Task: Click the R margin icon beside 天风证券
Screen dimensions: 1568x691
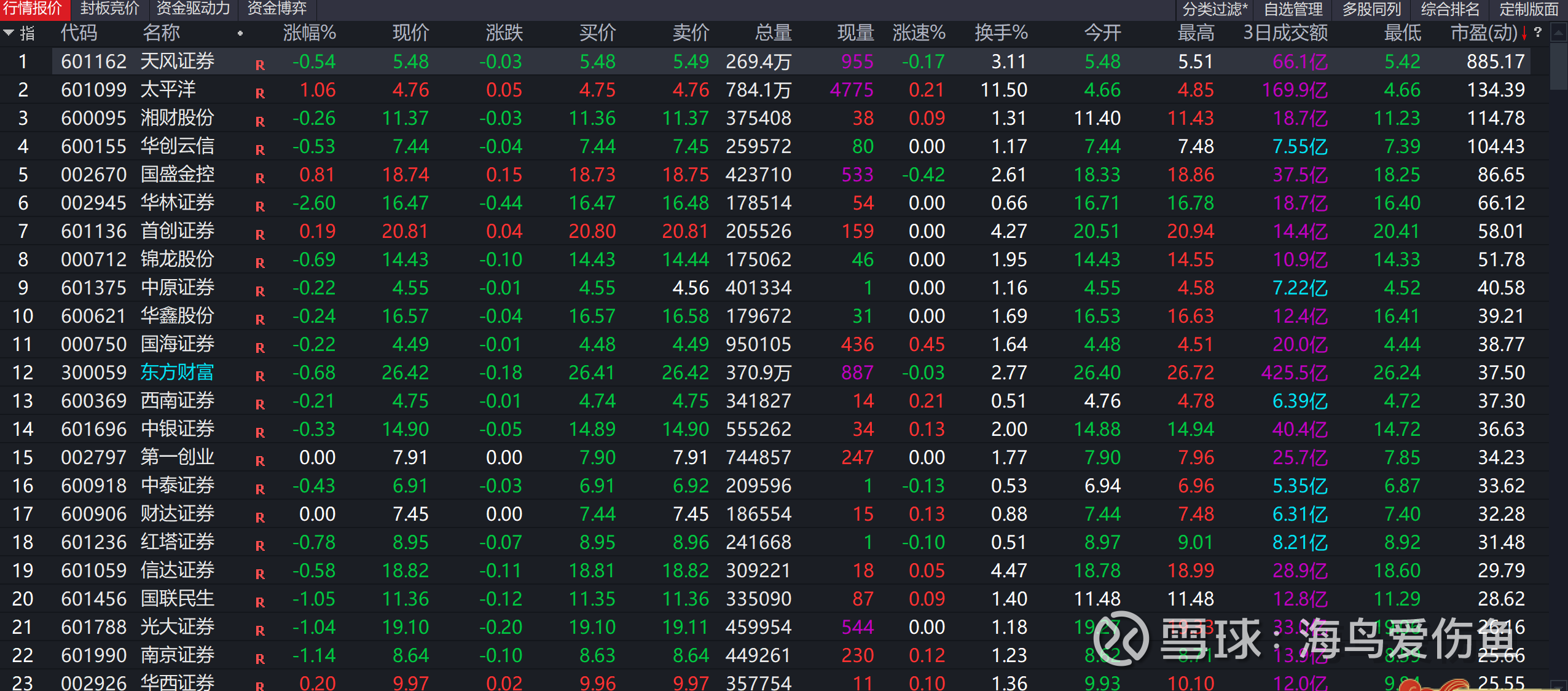Action: point(260,65)
